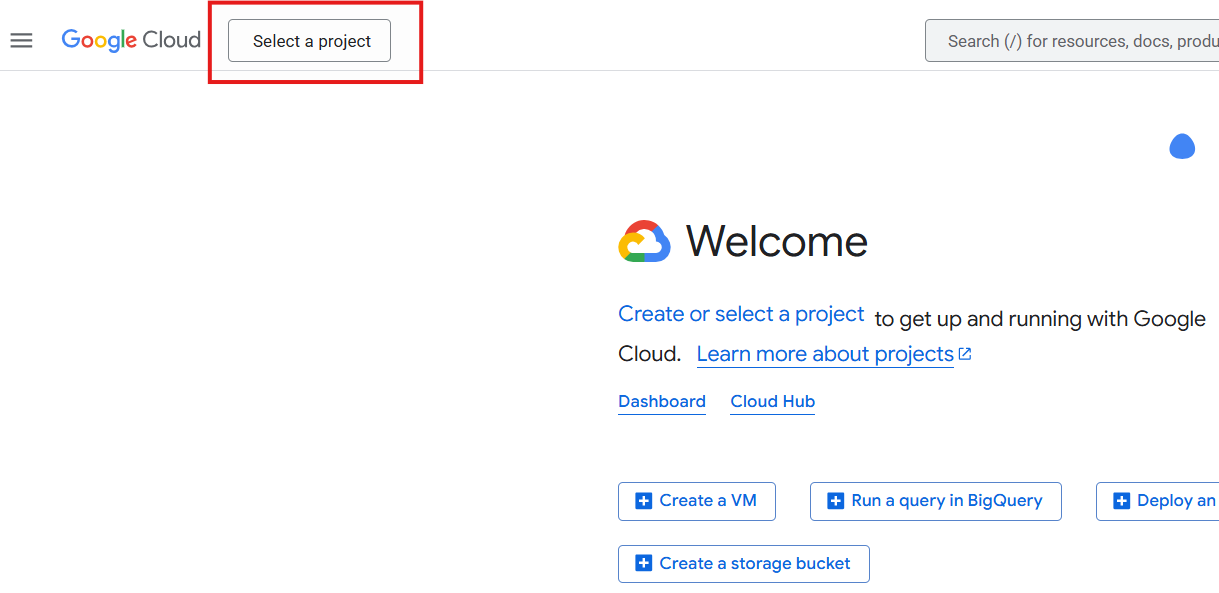Open the hamburger navigation menu
The image size is (1219, 593).
[21, 41]
